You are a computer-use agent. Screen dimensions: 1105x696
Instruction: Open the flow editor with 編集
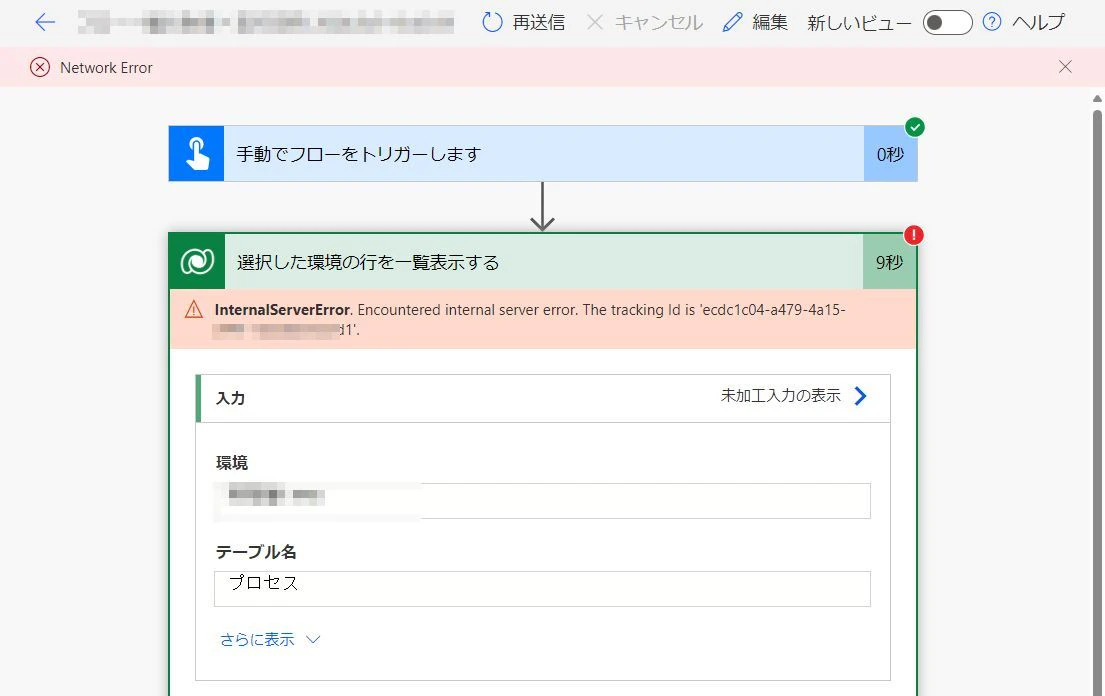(x=755, y=23)
